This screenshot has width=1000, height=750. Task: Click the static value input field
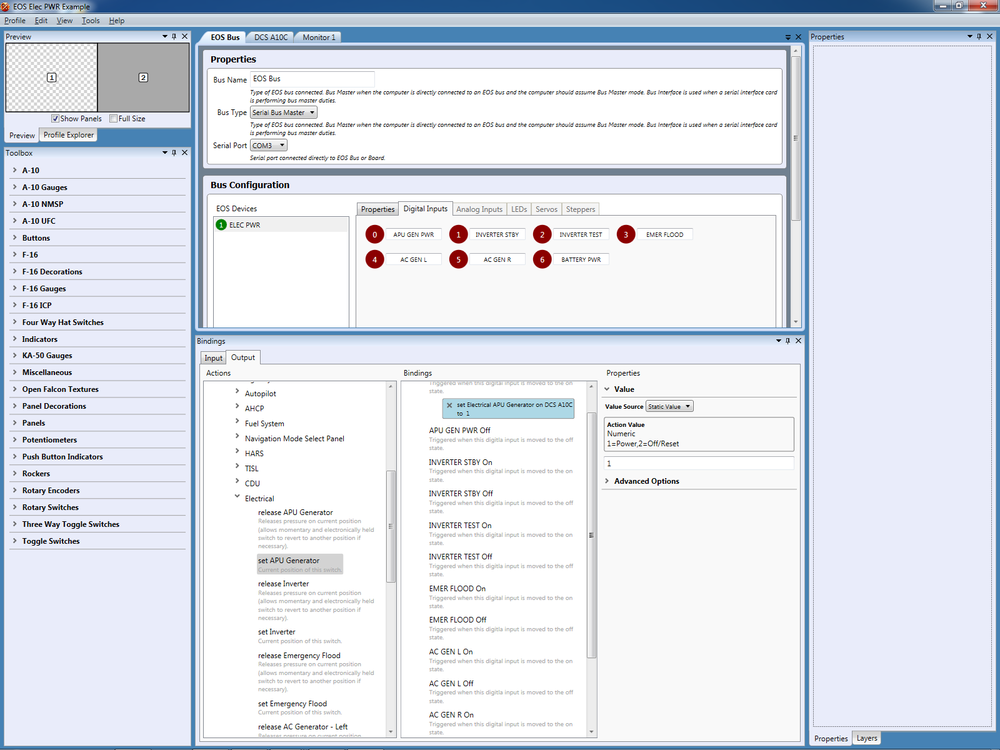[x=698, y=464]
